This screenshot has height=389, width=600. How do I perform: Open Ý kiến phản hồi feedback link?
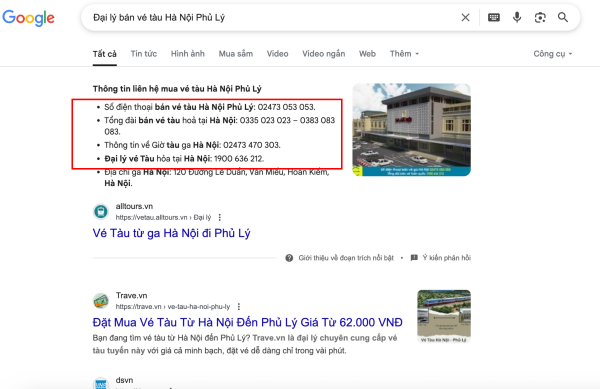coord(447,258)
